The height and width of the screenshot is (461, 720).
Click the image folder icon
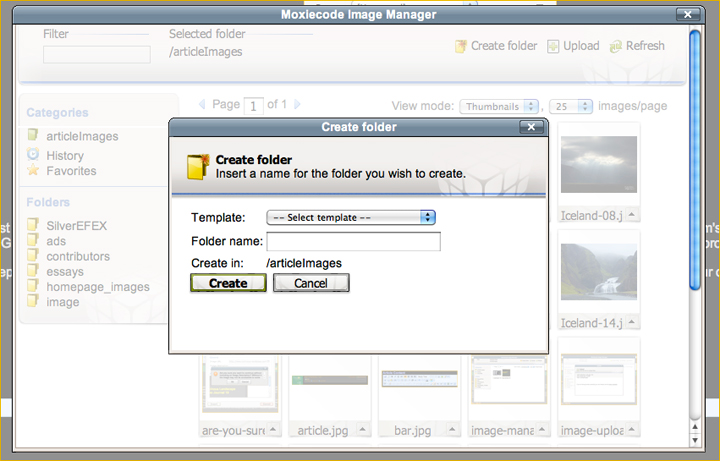[33, 301]
